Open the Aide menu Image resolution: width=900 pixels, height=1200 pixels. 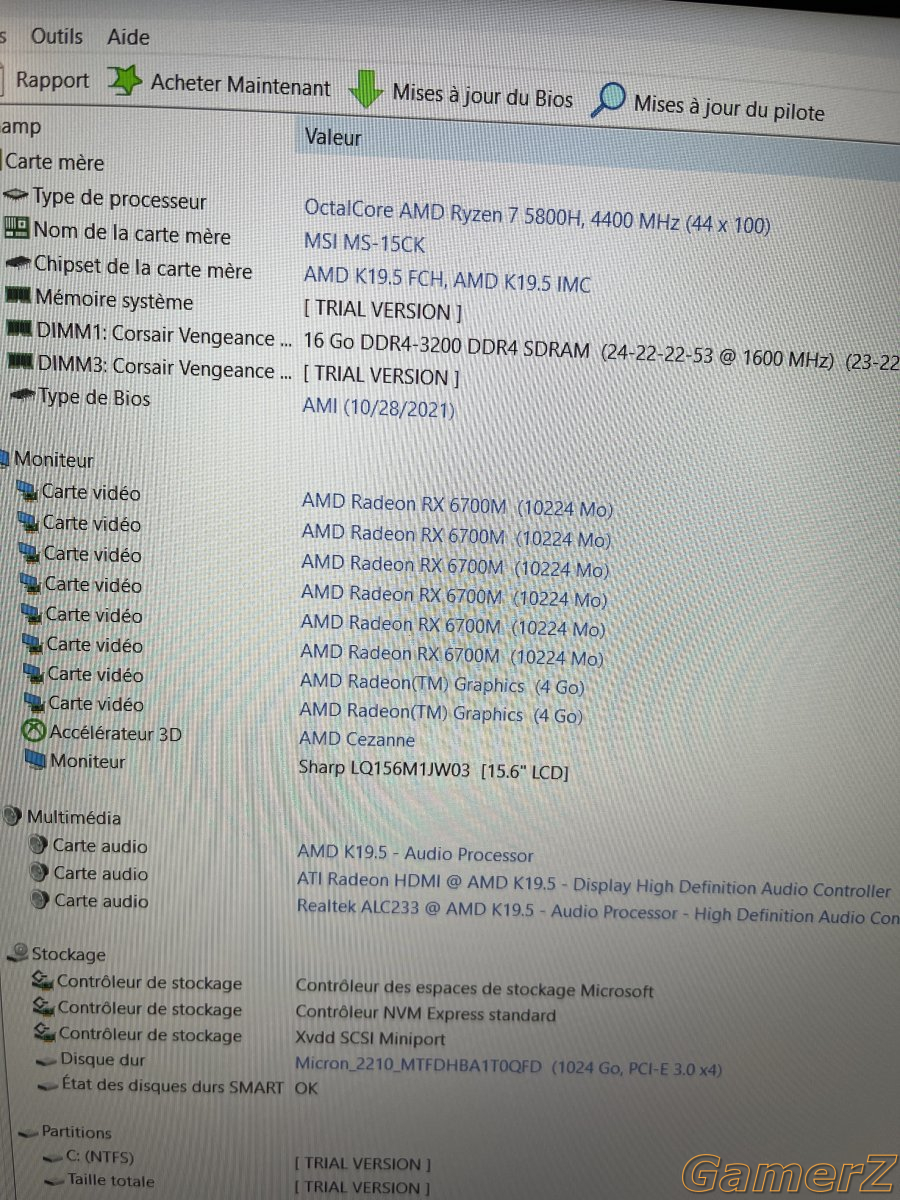[128, 37]
